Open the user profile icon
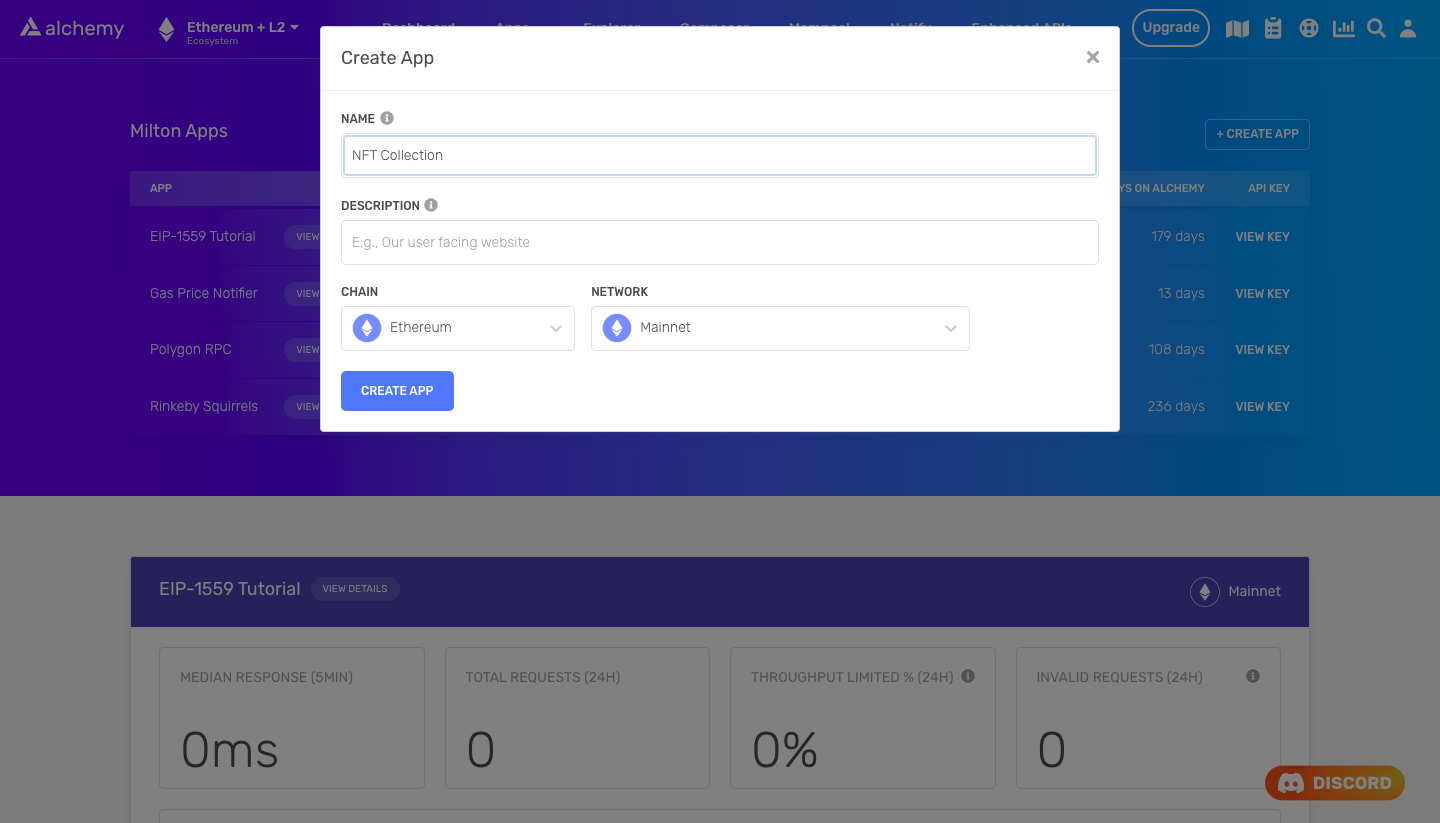This screenshot has width=1440, height=823. point(1408,29)
